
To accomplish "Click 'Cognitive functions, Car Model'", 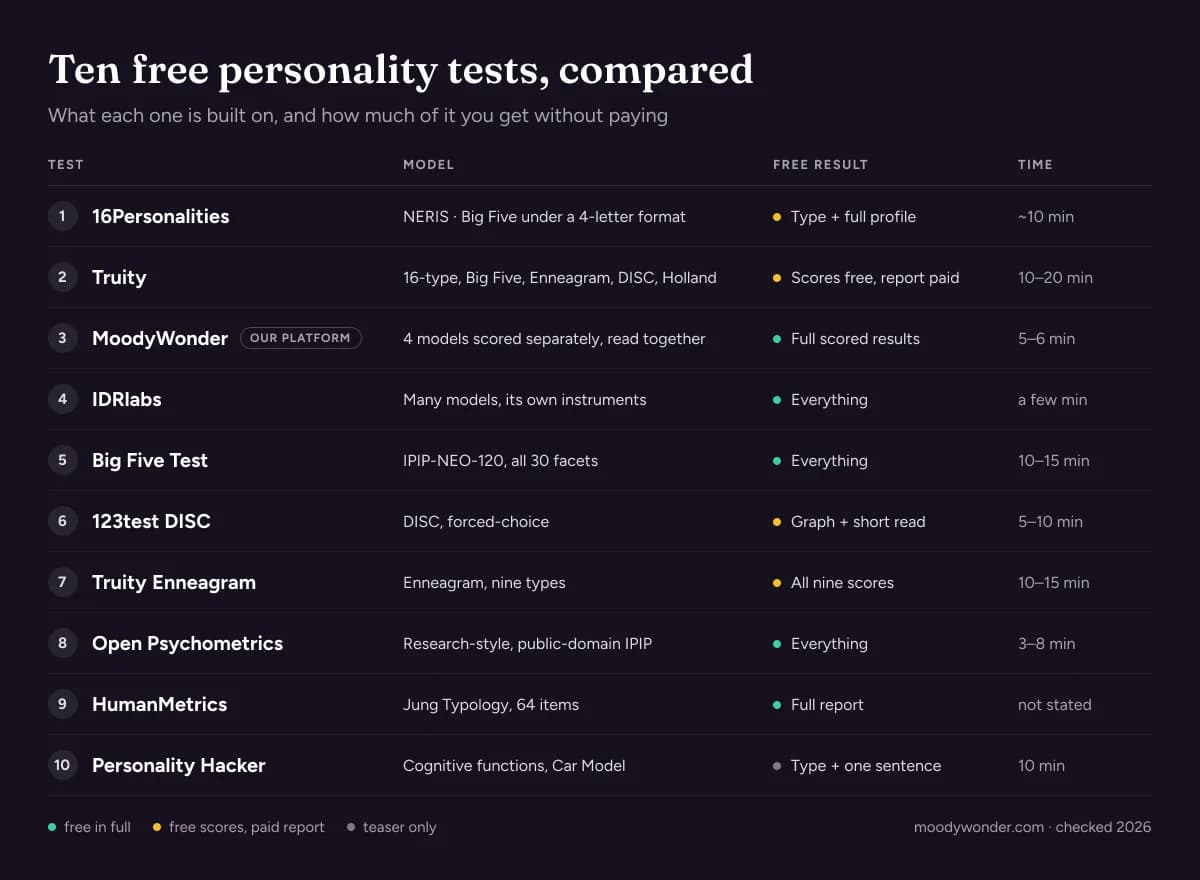I will point(514,765).
